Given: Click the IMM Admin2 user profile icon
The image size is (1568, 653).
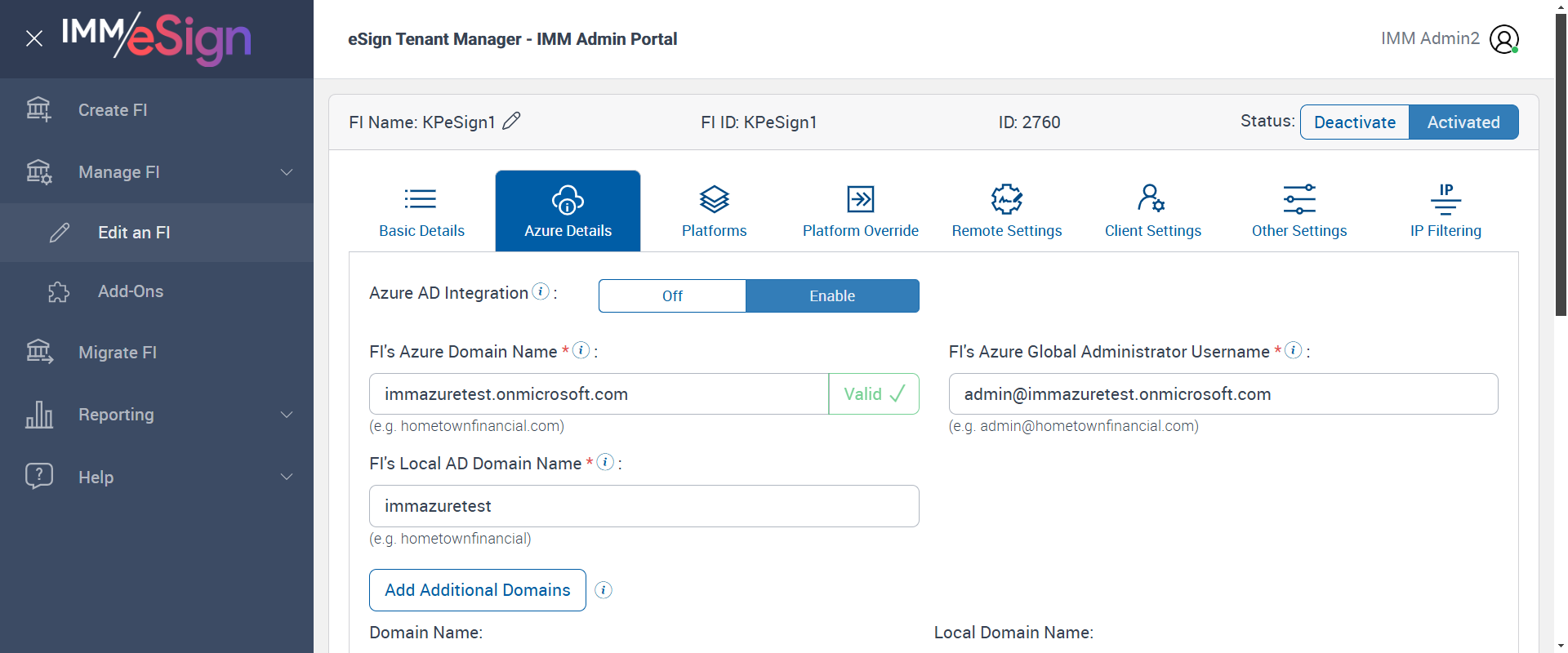Looking at the screenshot, I should point(1503,39).
